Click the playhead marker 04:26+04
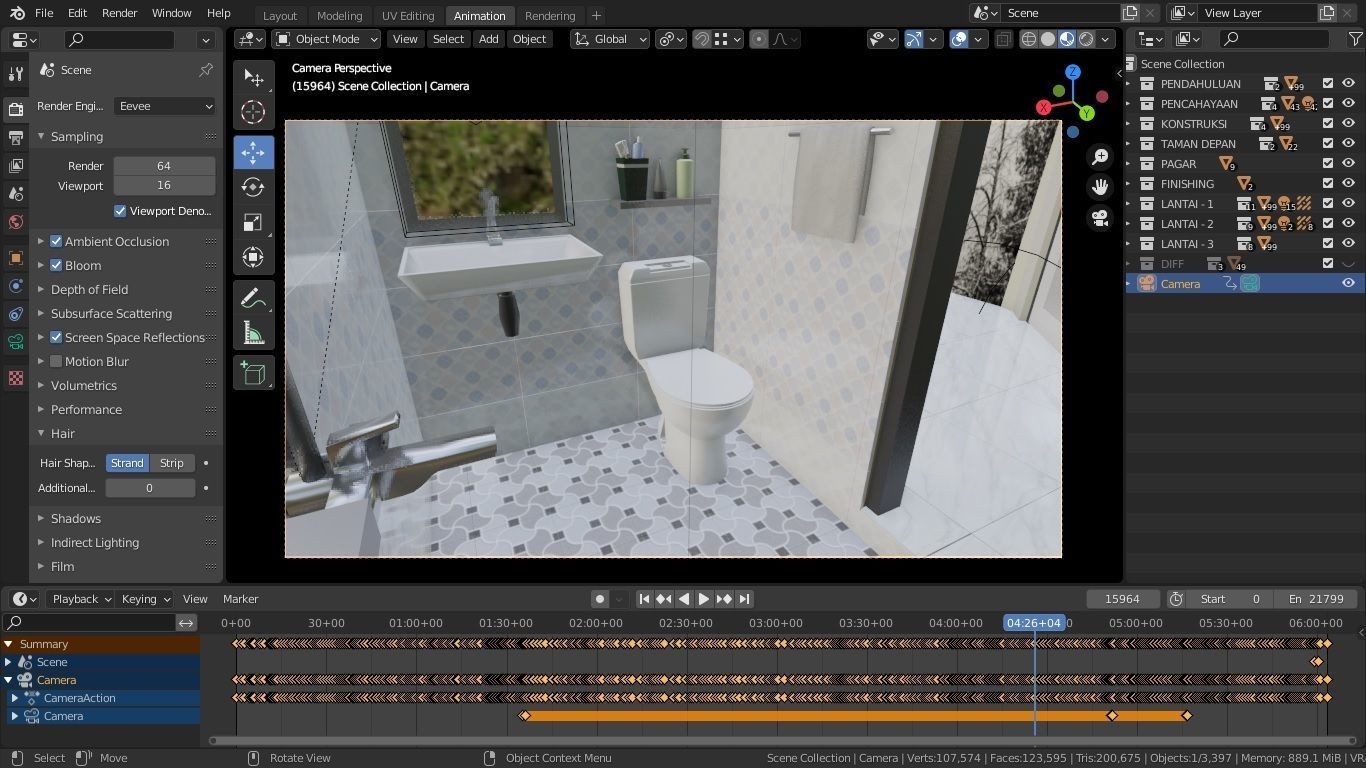Screen dimensions: 1366x768 (1034, 623)
